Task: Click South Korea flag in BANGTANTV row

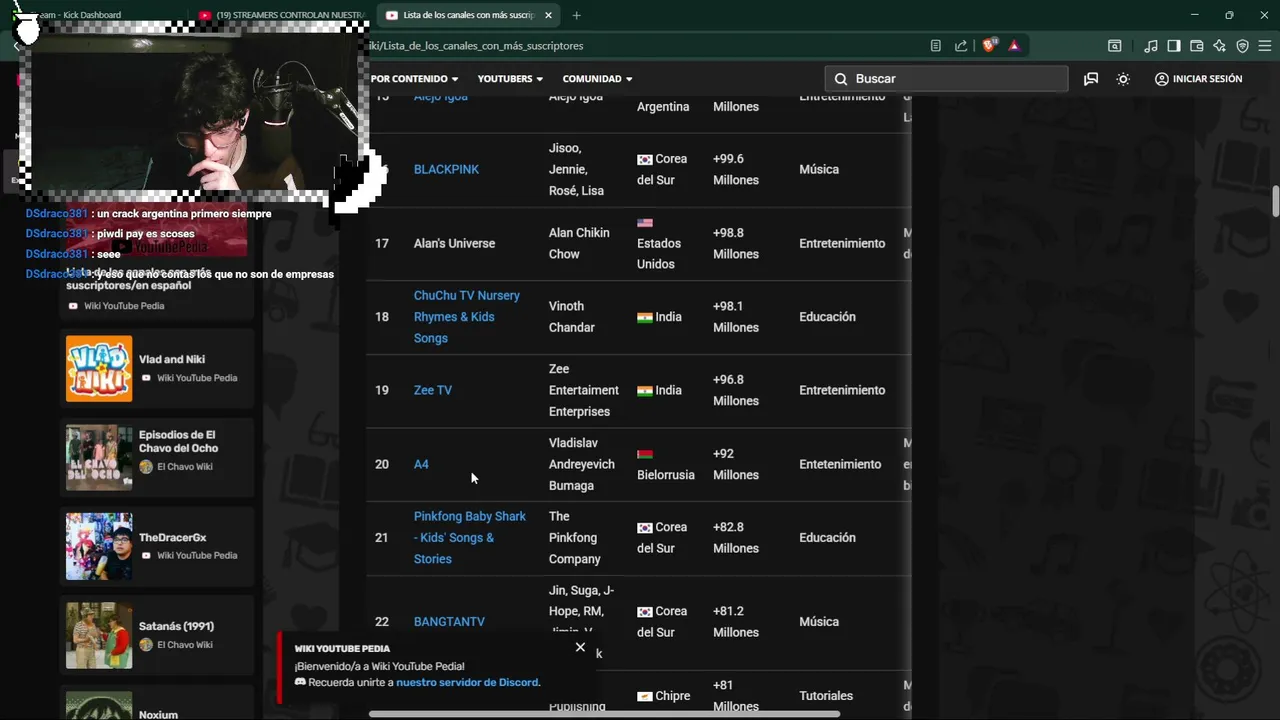Action: [x=645, y=612]
